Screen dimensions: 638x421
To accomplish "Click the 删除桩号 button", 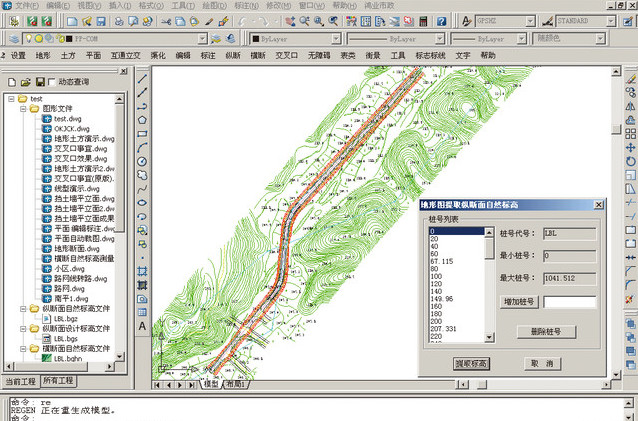I will click(x=546, y=332).
